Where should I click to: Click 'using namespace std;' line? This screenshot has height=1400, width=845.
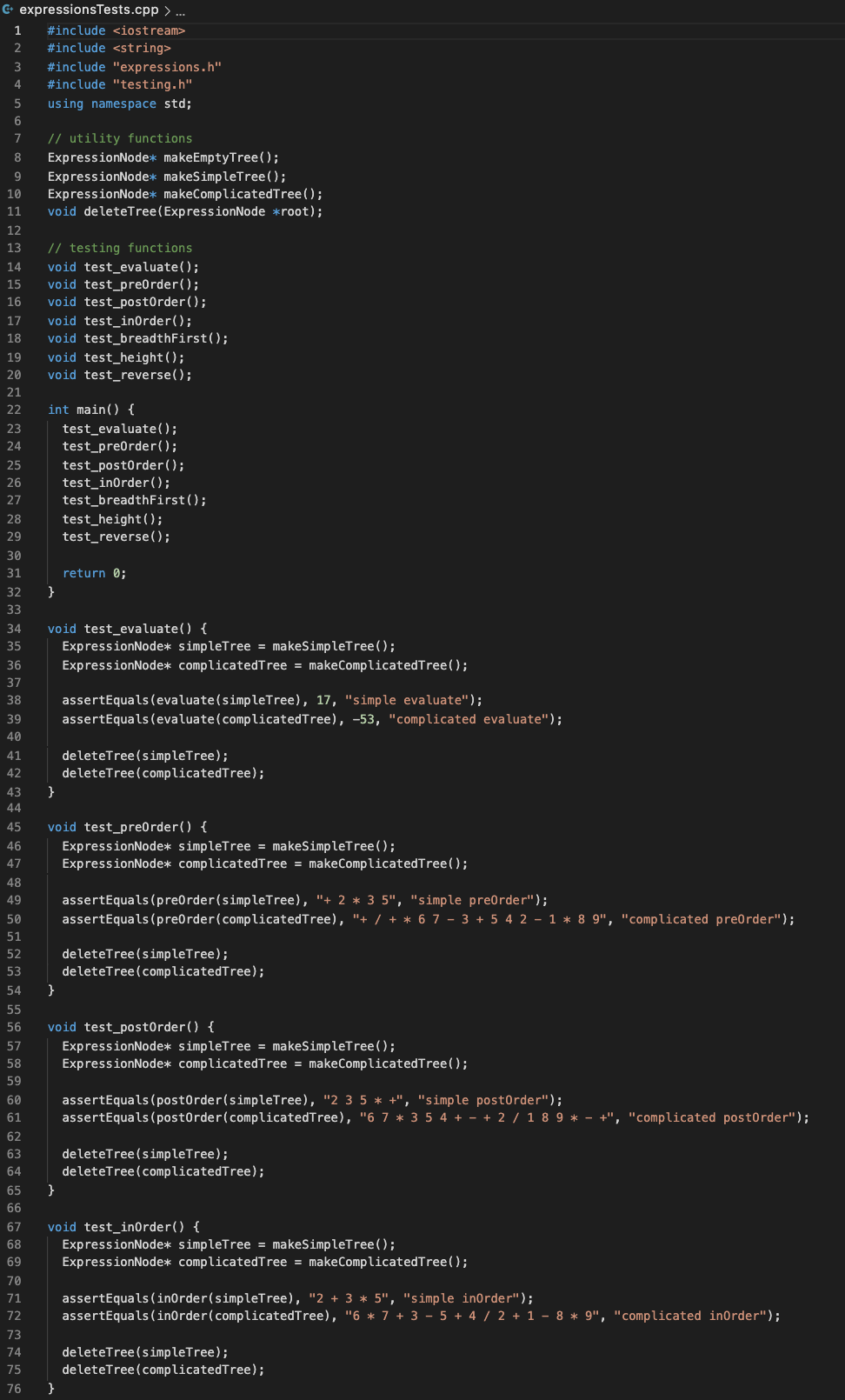(120, 103)
